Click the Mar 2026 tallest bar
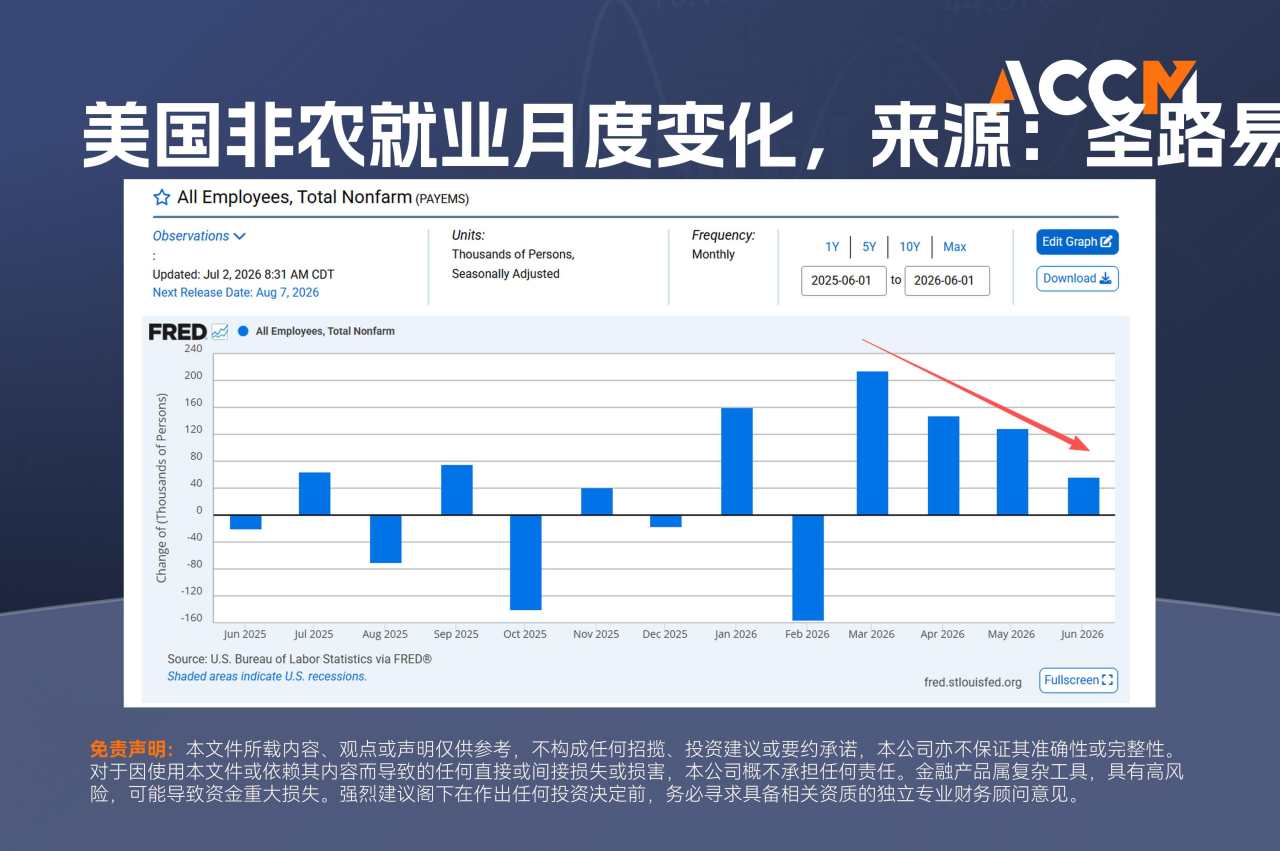 pyautogui.click(x=872, y=444)
